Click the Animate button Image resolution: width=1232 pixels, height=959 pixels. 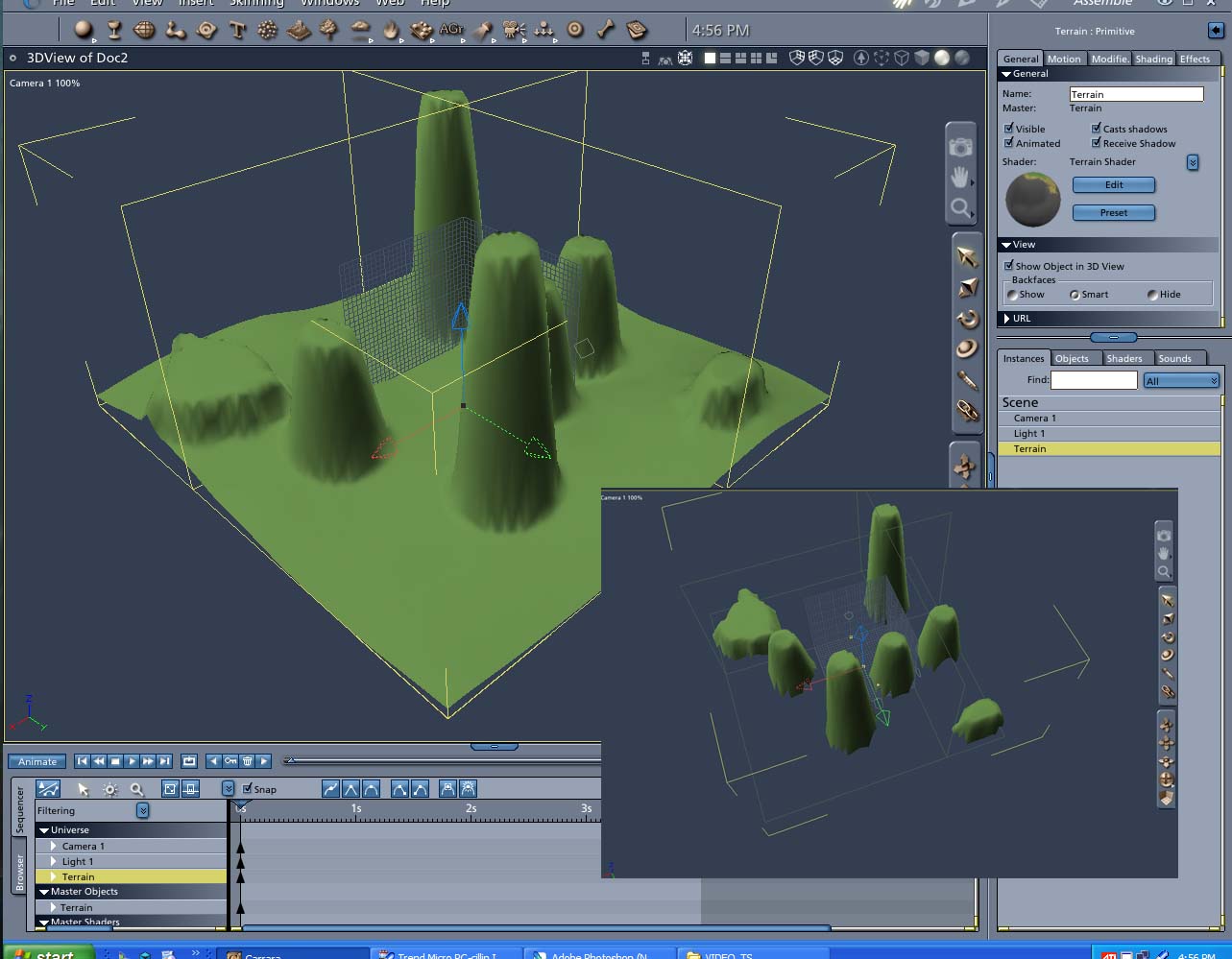point(37,761)
